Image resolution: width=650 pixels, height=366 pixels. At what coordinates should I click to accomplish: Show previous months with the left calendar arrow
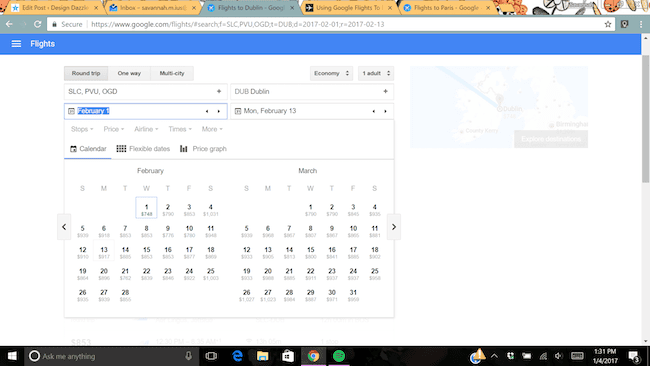[x=64, y=227]
